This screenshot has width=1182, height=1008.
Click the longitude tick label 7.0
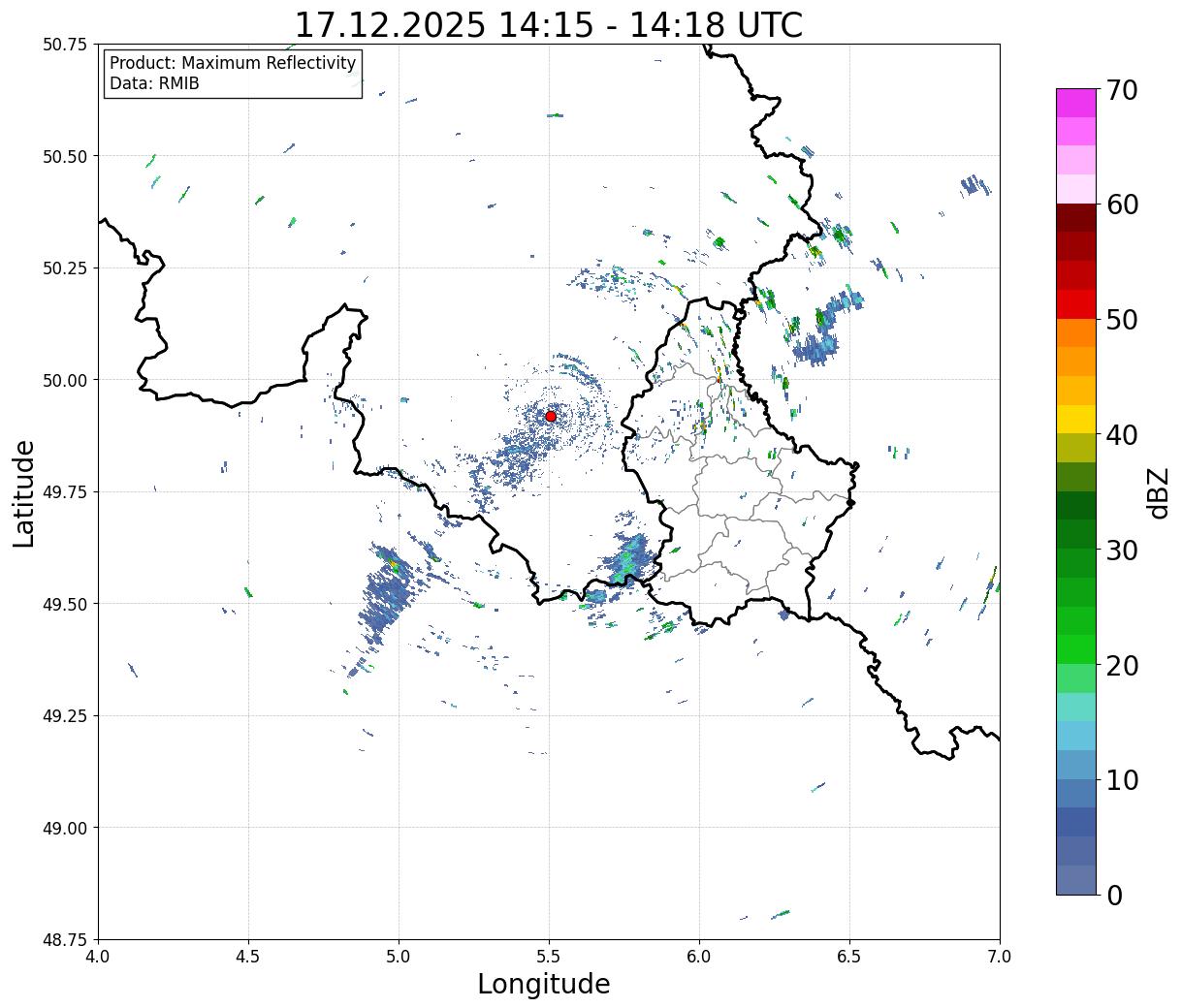1000,957
